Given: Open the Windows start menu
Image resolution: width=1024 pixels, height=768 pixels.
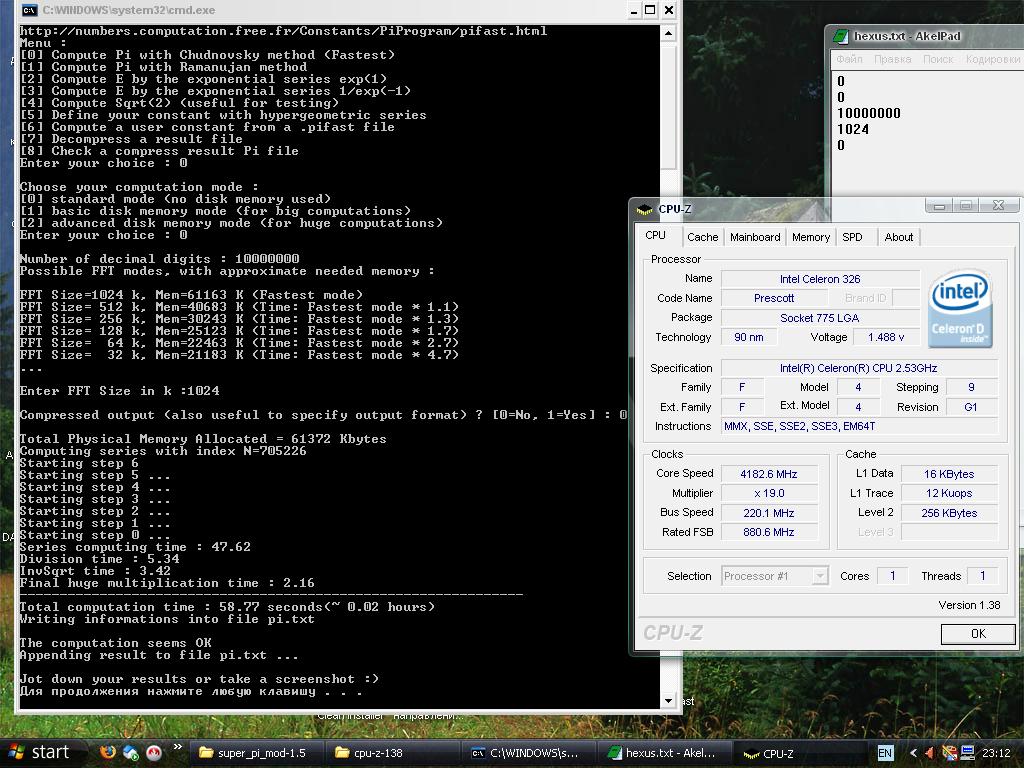Looking at the screenshot, I should 38,752.
